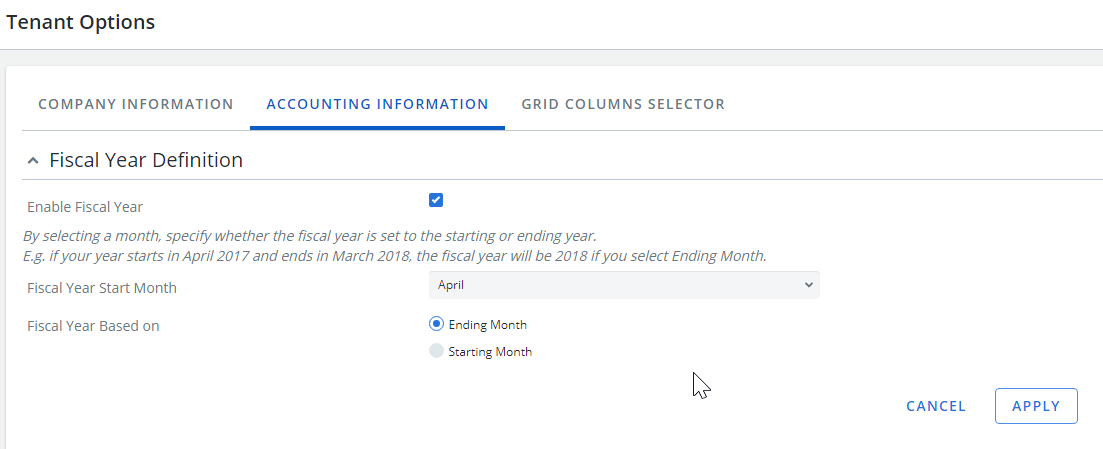The height and width of the screenshot is (449, 1103).
Task: Click the Cancel button
Action: click(x=936, y=406)
